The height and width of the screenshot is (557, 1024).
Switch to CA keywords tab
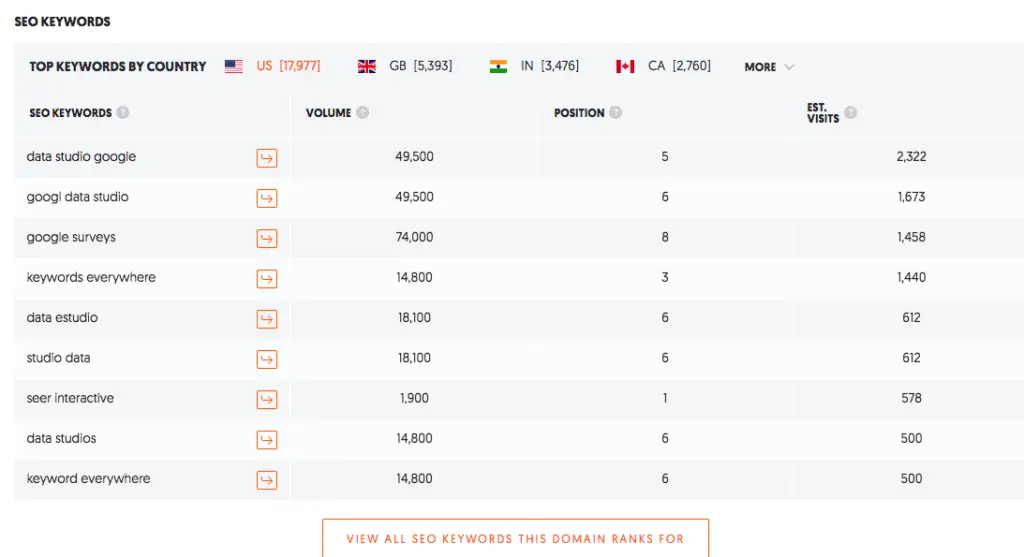(x=664, y=66)
